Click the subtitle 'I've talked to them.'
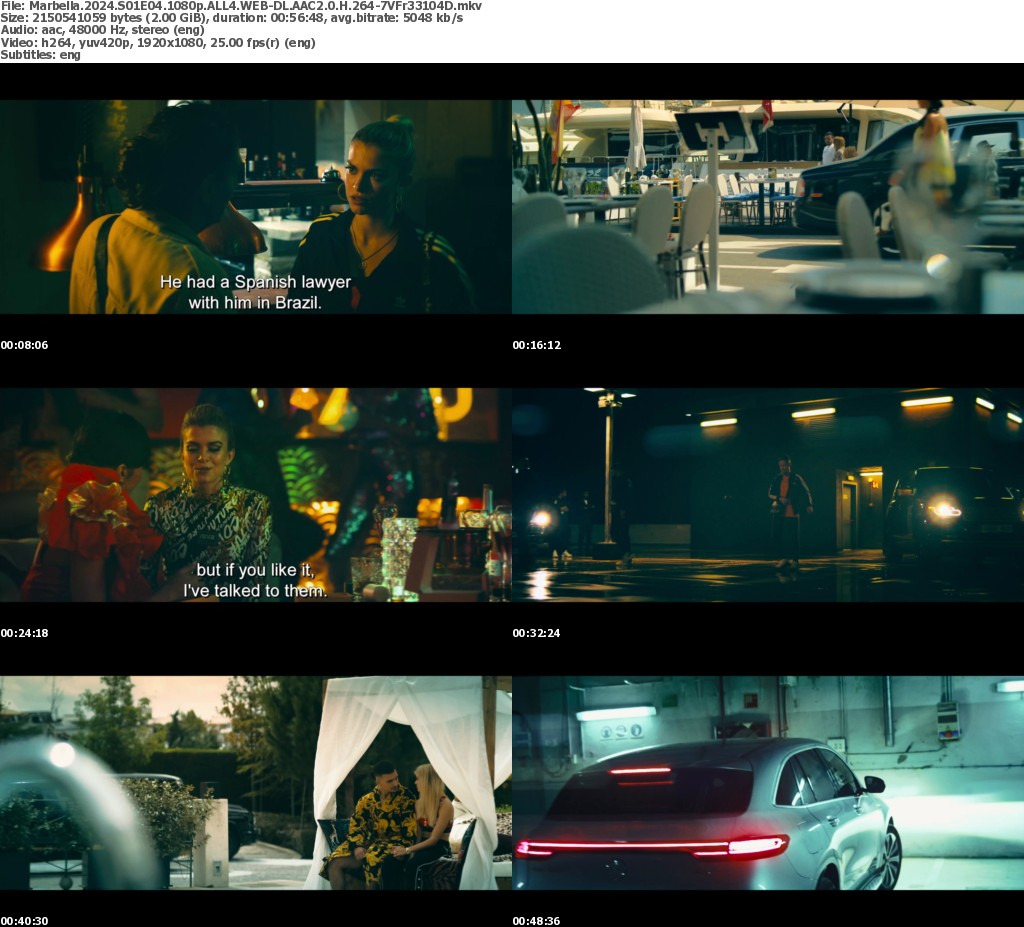 pos(255,590)
